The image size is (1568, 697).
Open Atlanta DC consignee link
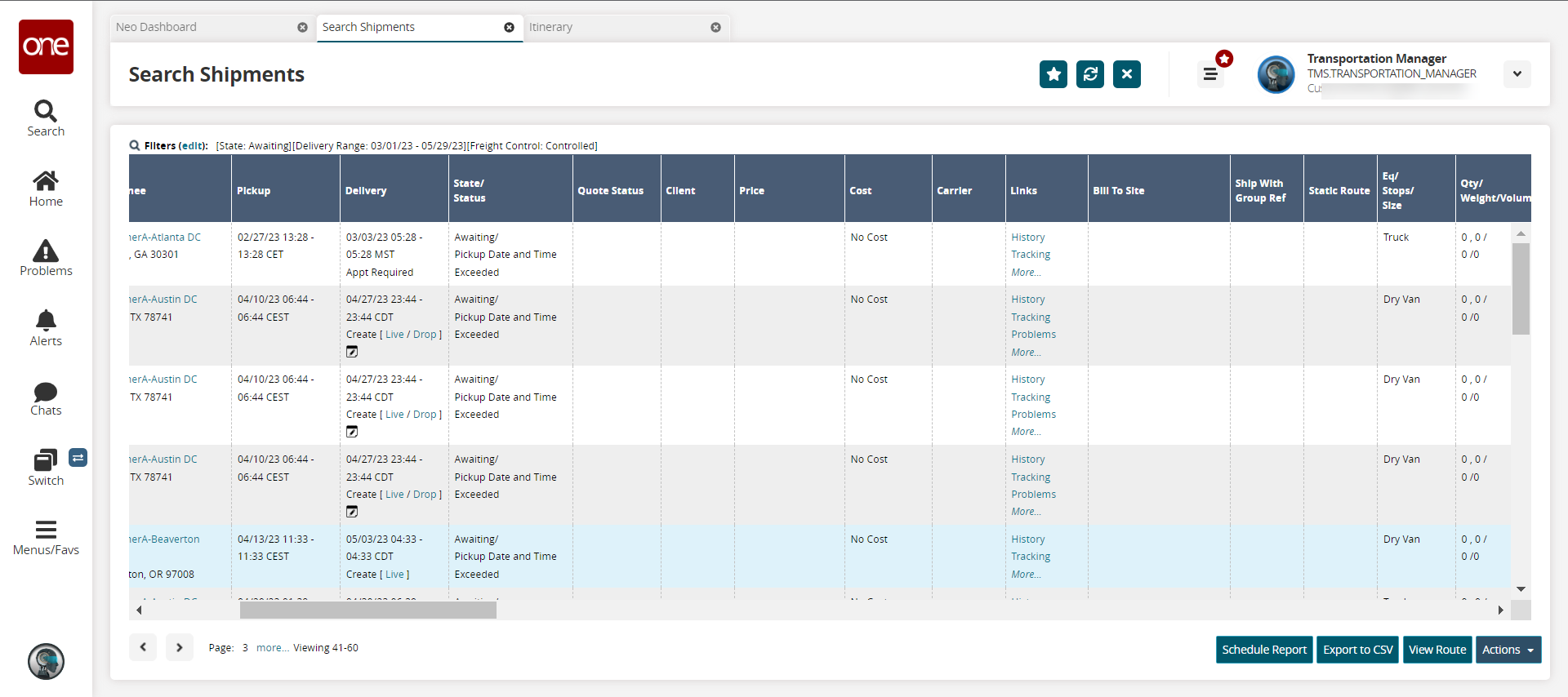coord(164,237)
